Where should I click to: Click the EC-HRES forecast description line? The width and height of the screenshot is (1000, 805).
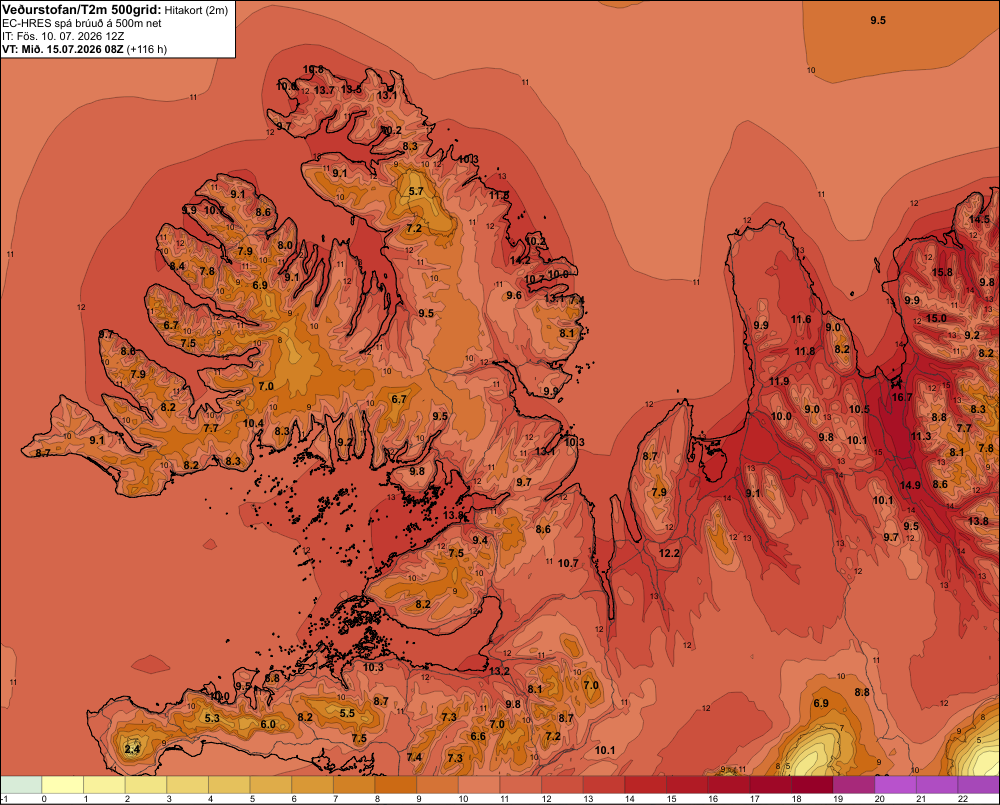[82, 23]
